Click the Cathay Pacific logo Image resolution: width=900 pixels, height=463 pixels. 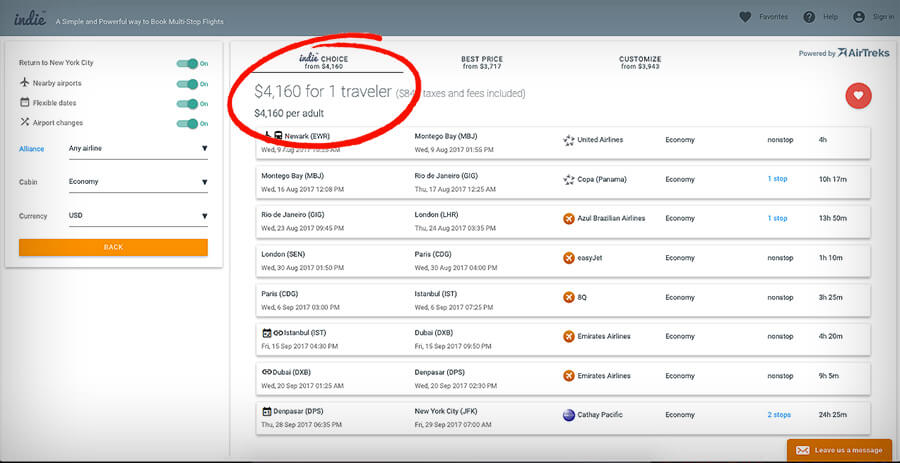(x=569, y=415)
